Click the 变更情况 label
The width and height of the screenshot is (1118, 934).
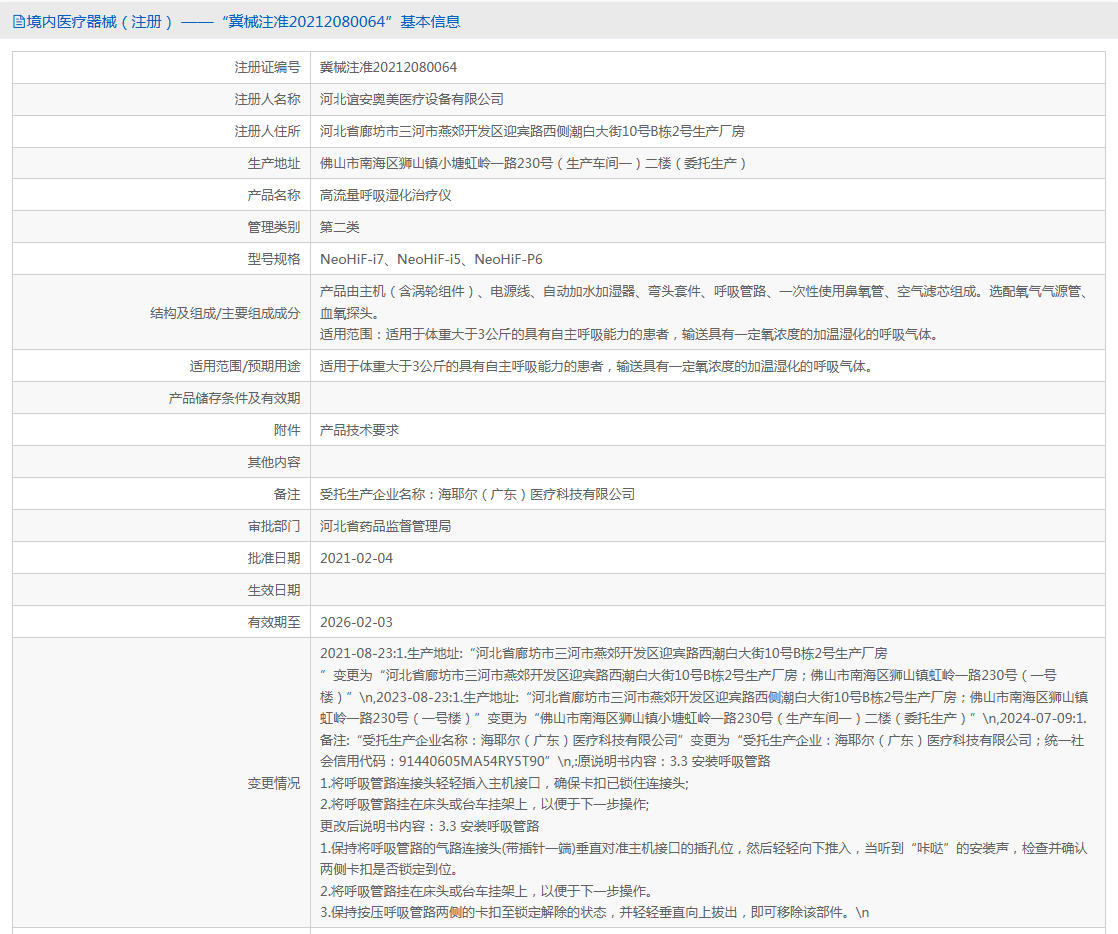click(274, 784)
